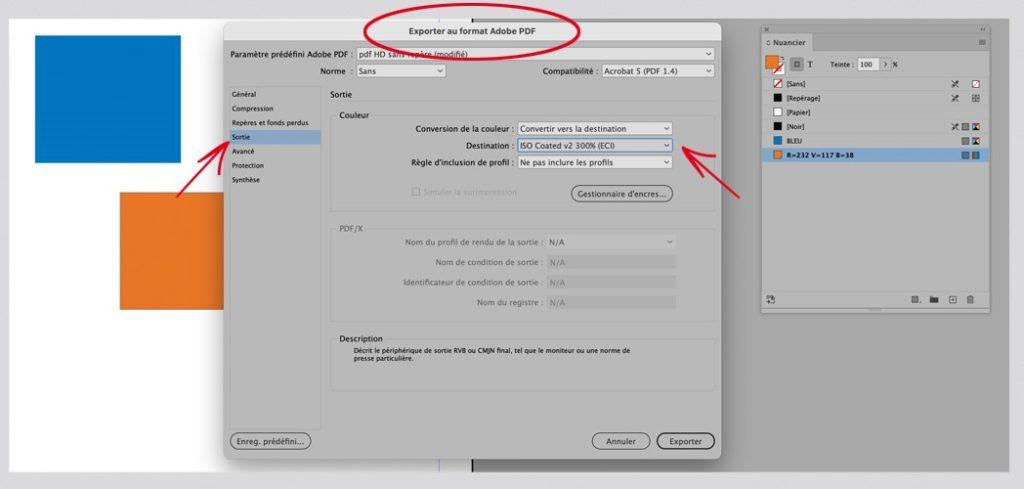Select Compression in export dialog sidebar
Screen dimensions: 1024x489
click(275, 109)
